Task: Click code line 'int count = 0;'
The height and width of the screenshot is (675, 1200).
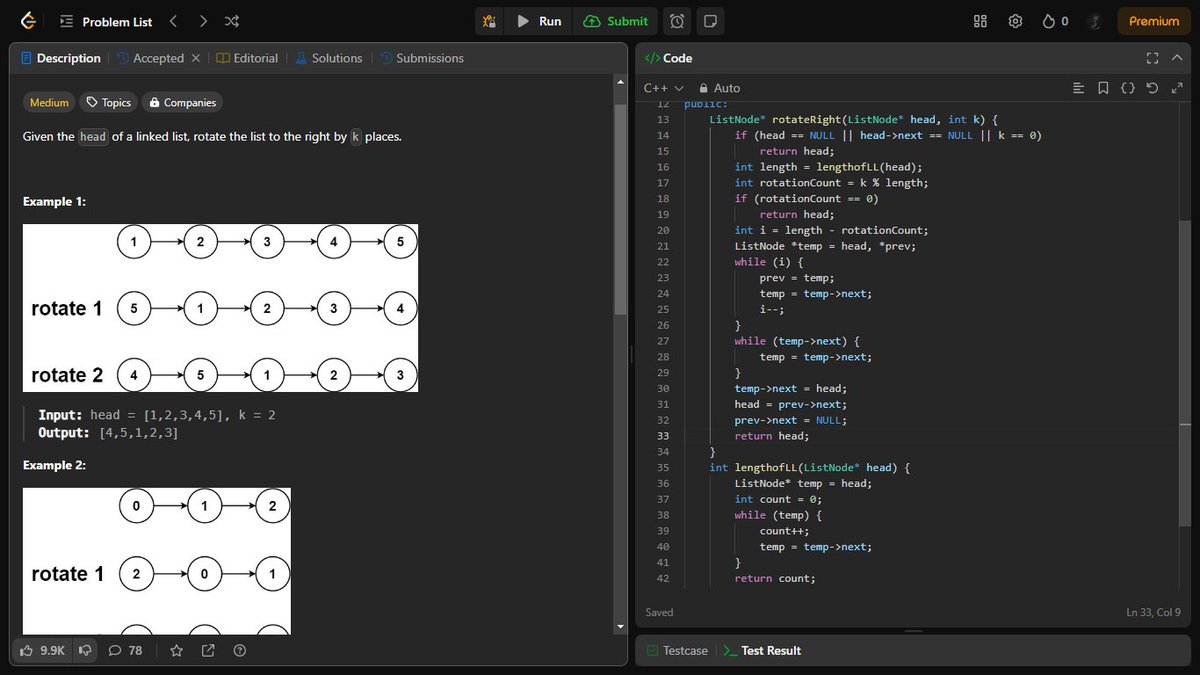Action: click(x=778, y=499)
